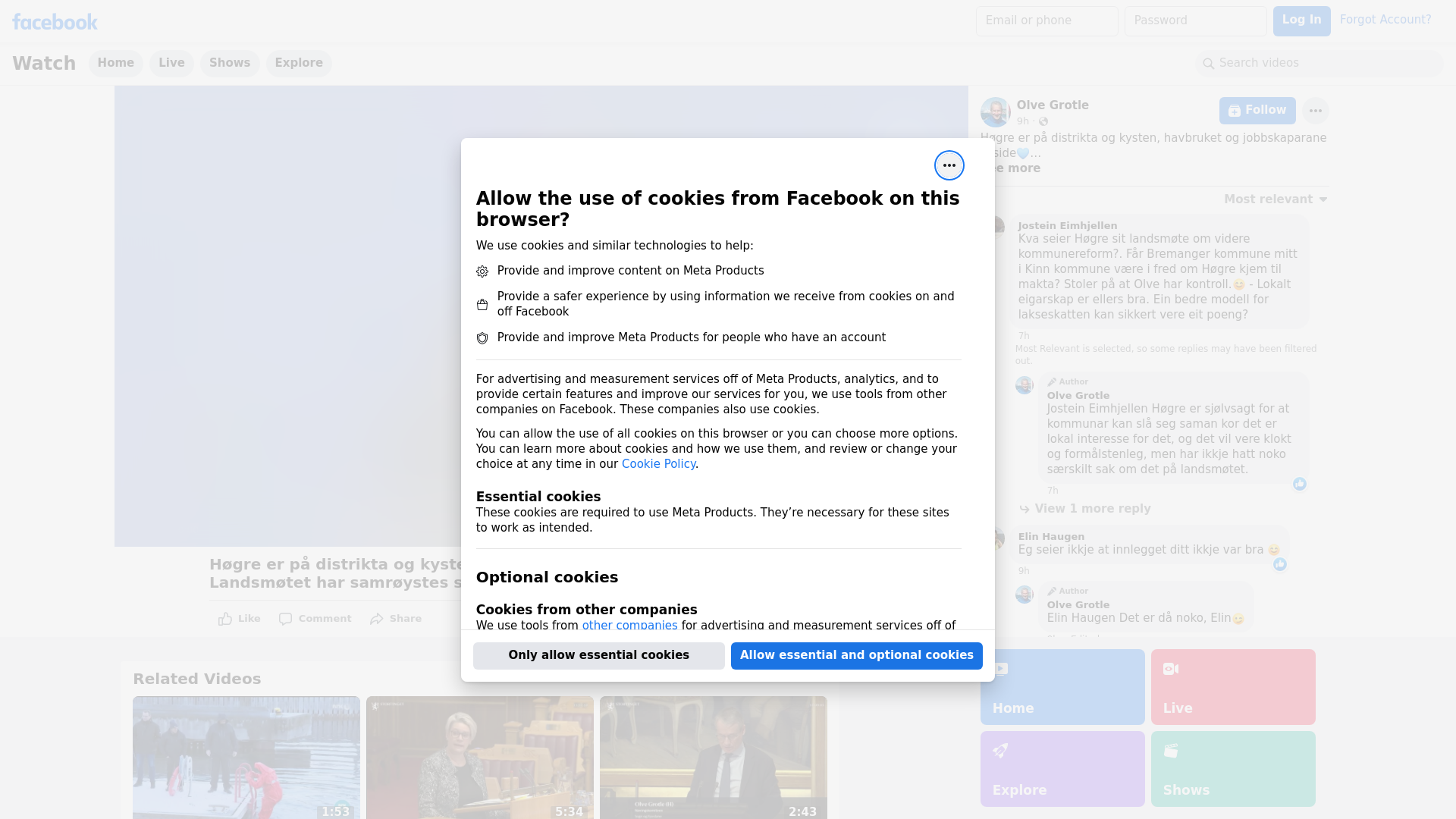This screenshot has height=819, width=1456.
Task: Open the related video lasting 1:53
Action: point(246,758)
